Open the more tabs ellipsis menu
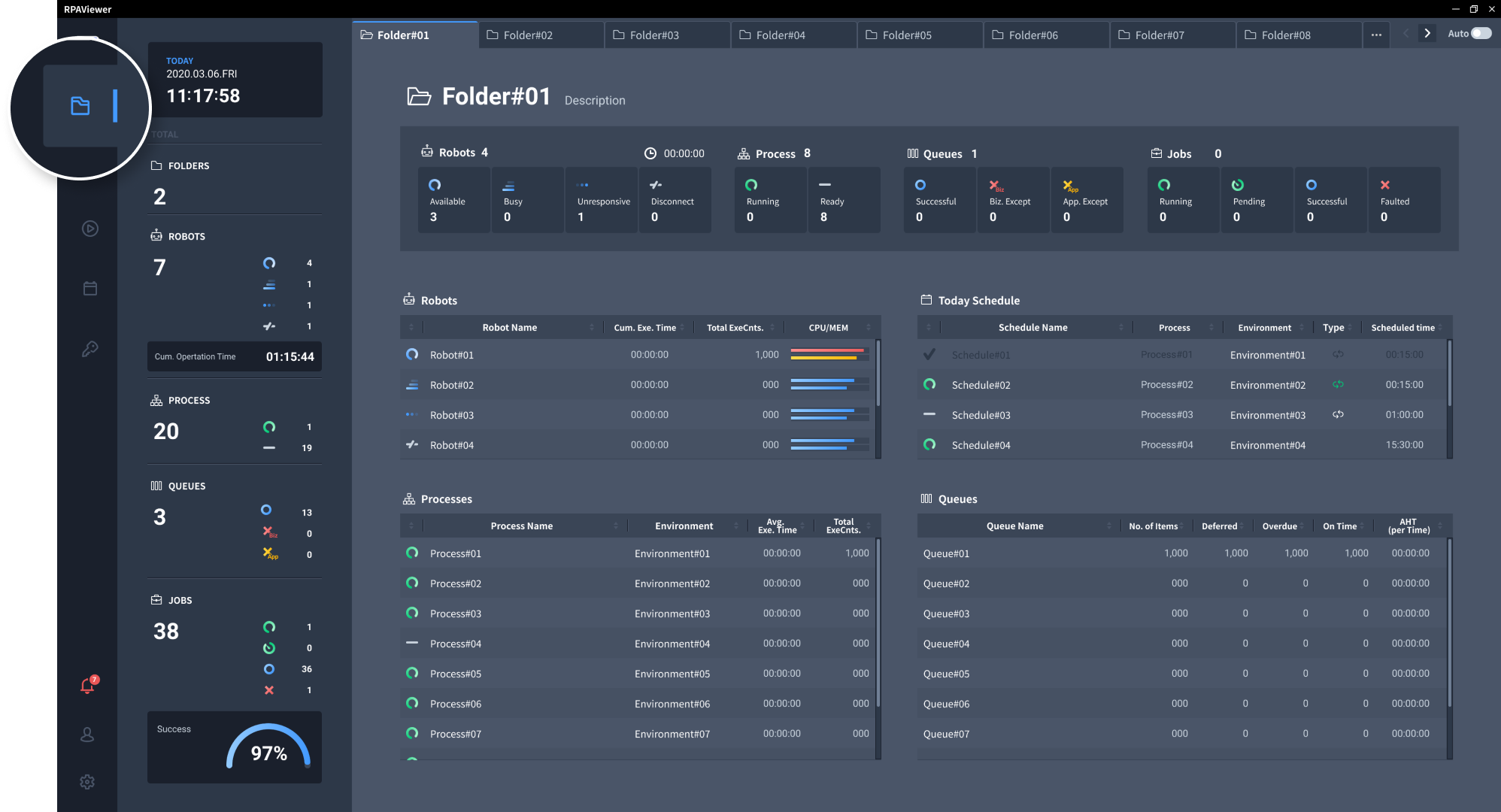Viewport: 1501px width, 812px height. tap(1375, 35)
